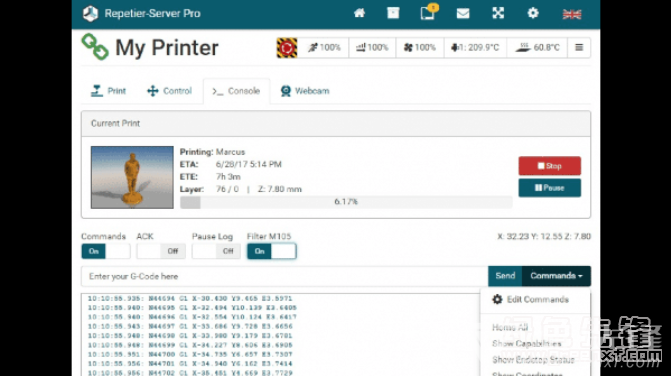This screenshot has width=671, height=376.
Task: Switch to the Print tab
Action: [108, 91]
